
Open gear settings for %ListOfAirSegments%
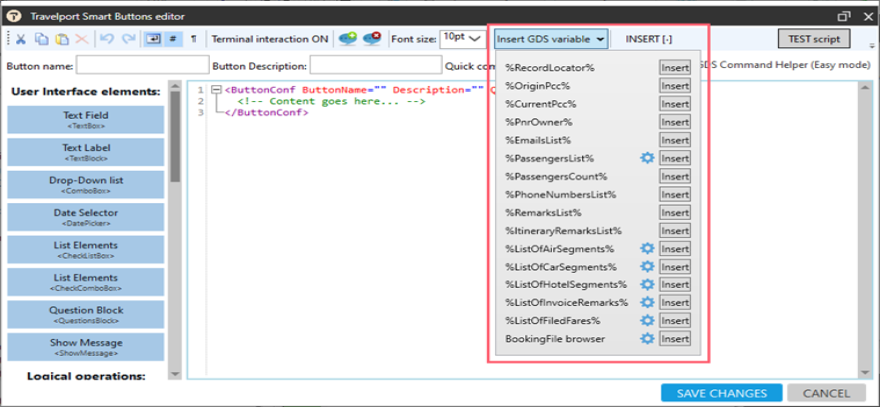coord(647,249)
